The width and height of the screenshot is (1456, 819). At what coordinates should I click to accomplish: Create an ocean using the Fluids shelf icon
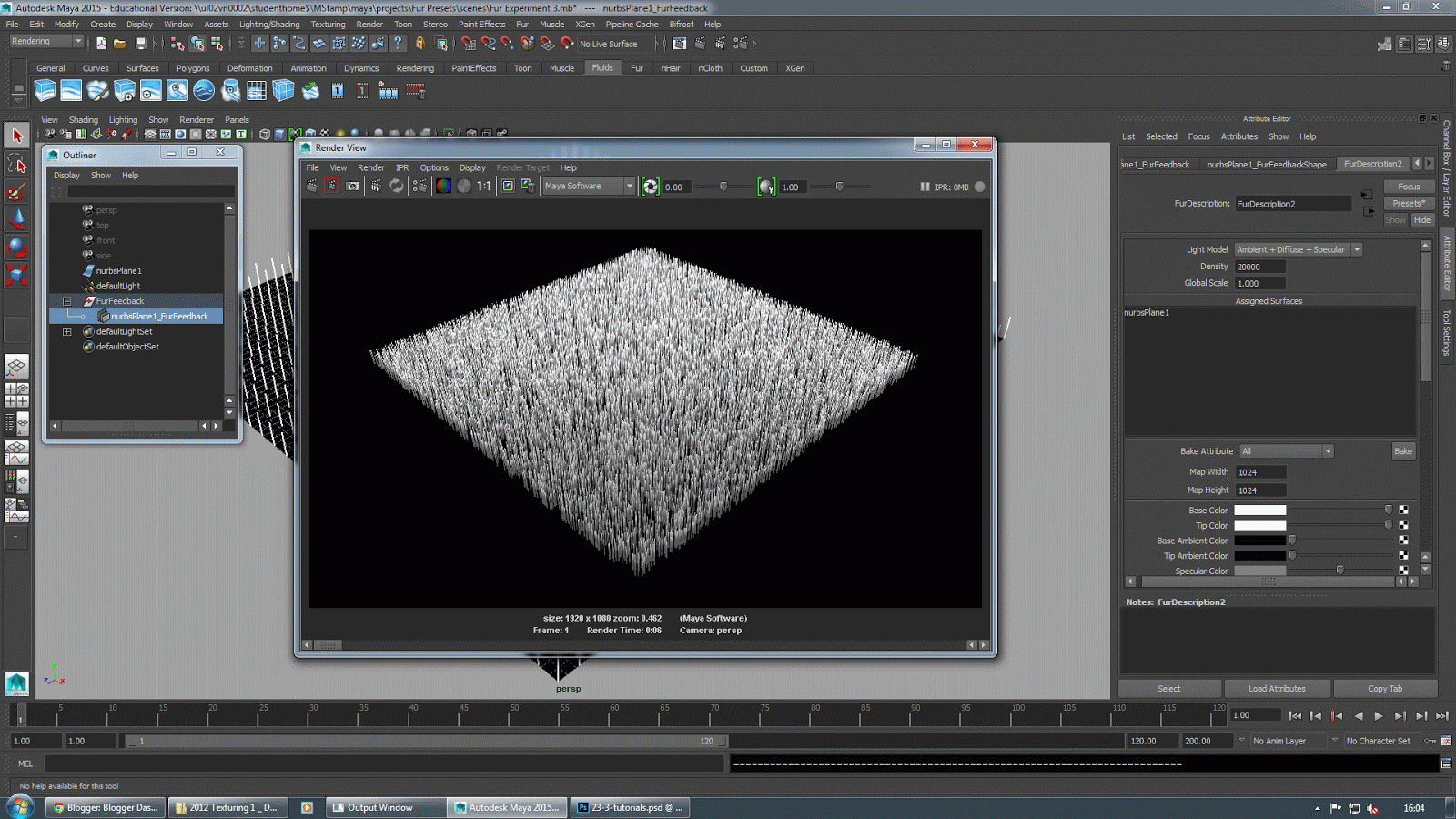pyautogui.click(x=202, y=91)
